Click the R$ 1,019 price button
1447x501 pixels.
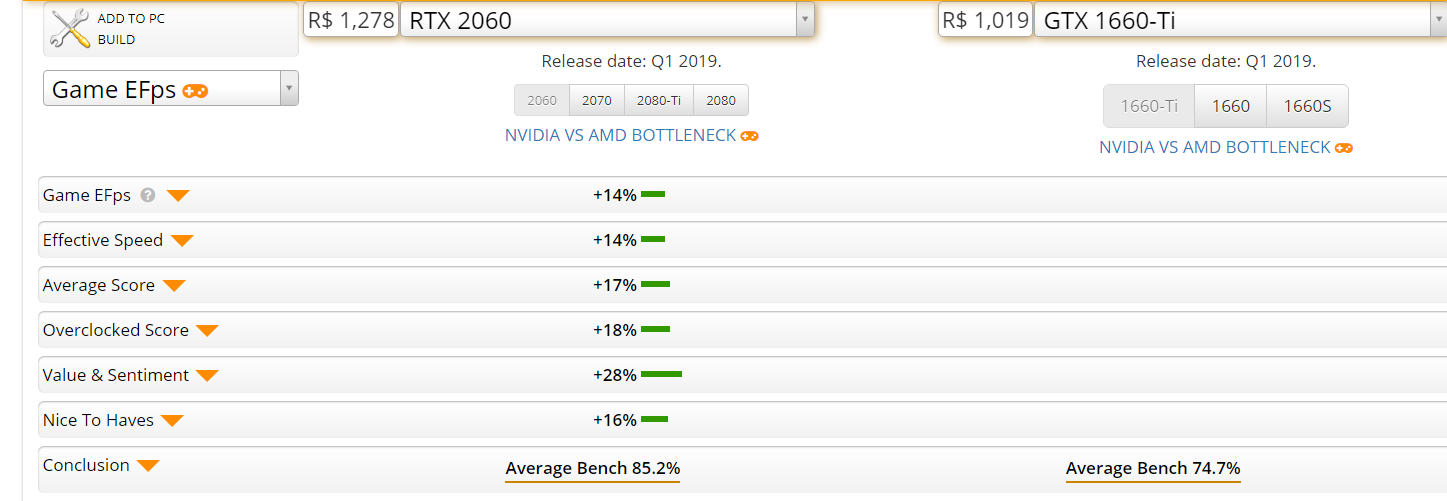tap(985, 20)
